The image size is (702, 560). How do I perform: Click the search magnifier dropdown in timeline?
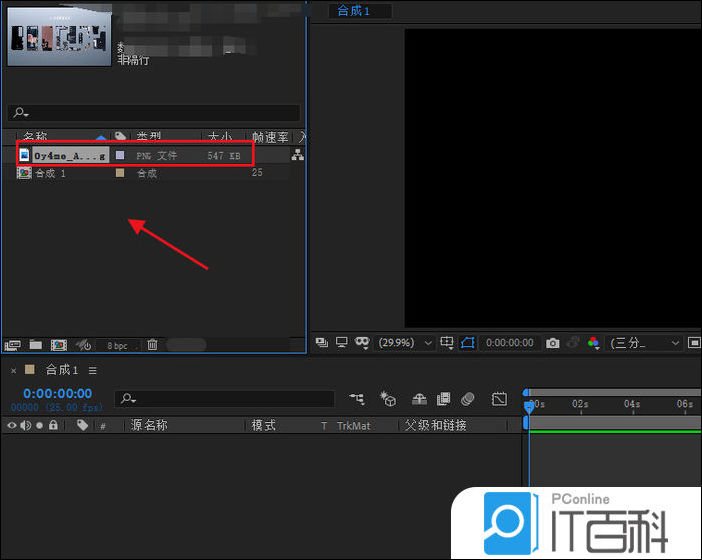pos(128,398)
